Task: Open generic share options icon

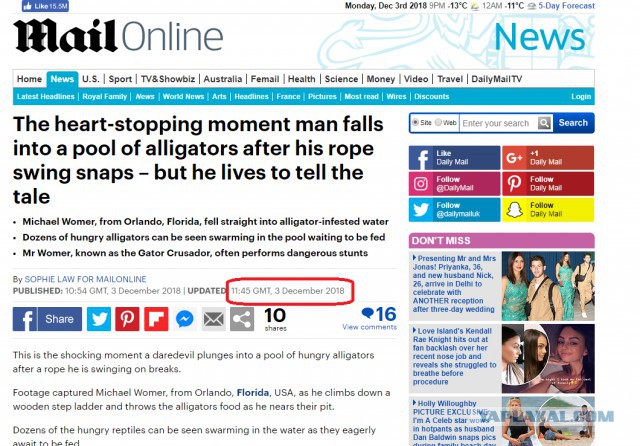Action: pos(242,319)
